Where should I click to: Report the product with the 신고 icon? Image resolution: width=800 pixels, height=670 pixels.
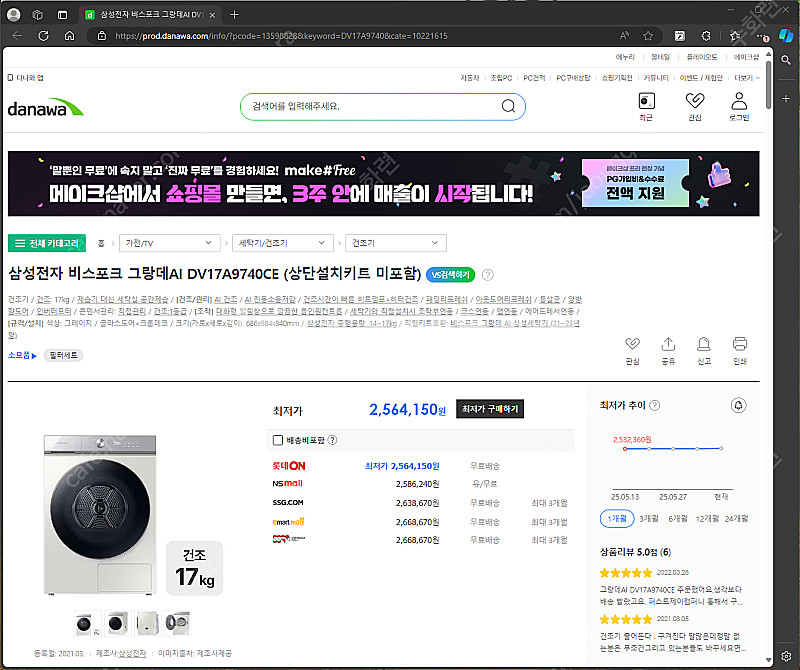click(x=704, y=351)
